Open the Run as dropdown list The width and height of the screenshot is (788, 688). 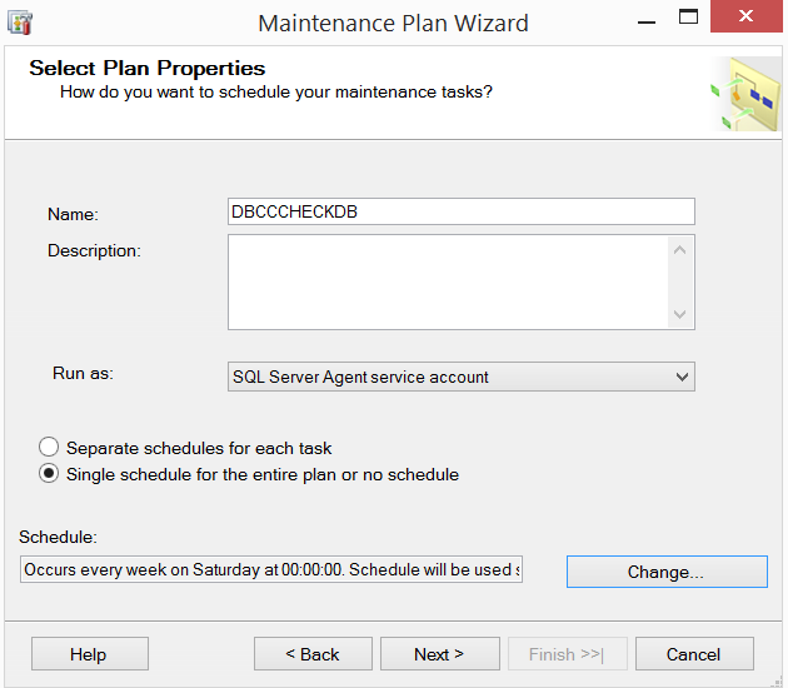(x=461, y=376)
